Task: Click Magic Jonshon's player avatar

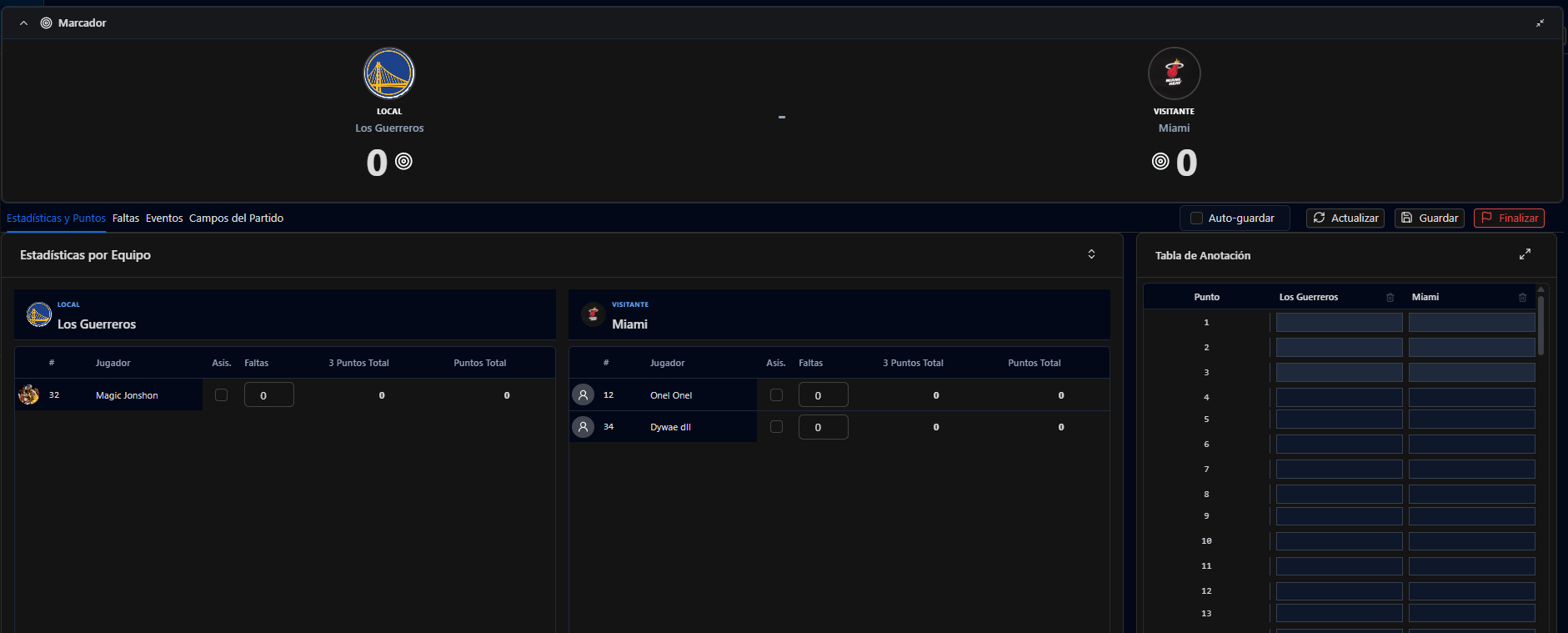Action: 29,395
